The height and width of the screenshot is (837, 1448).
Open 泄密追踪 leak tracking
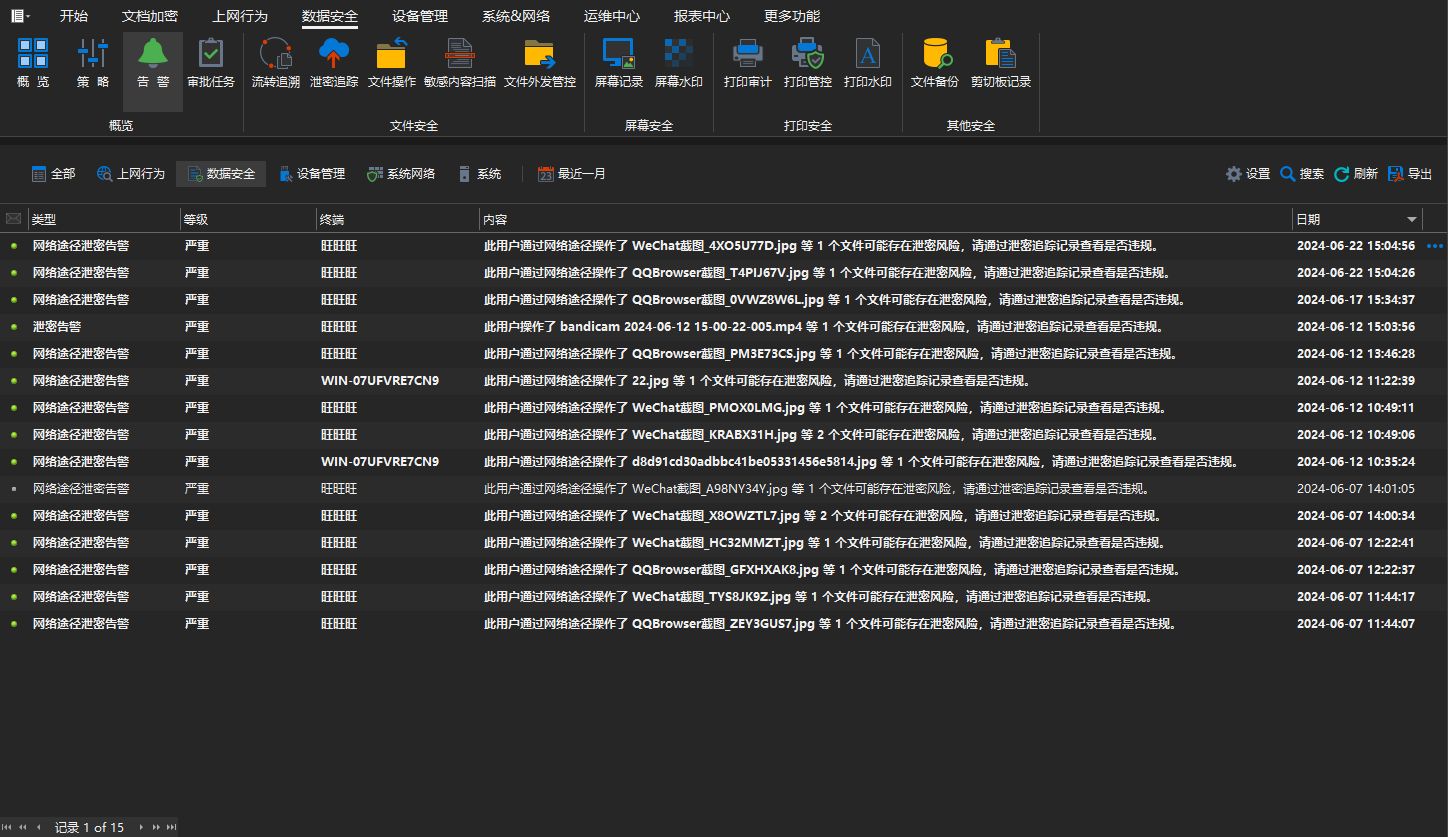click(x=334, y=63)
